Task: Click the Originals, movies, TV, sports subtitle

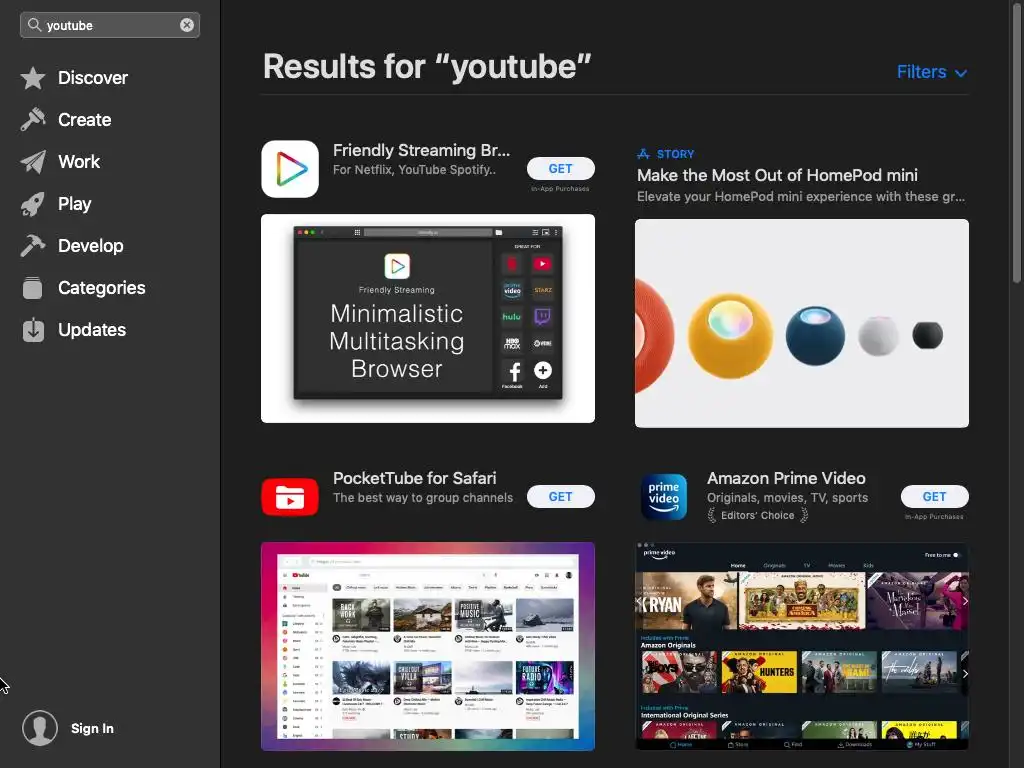Action: coord(787,498)
